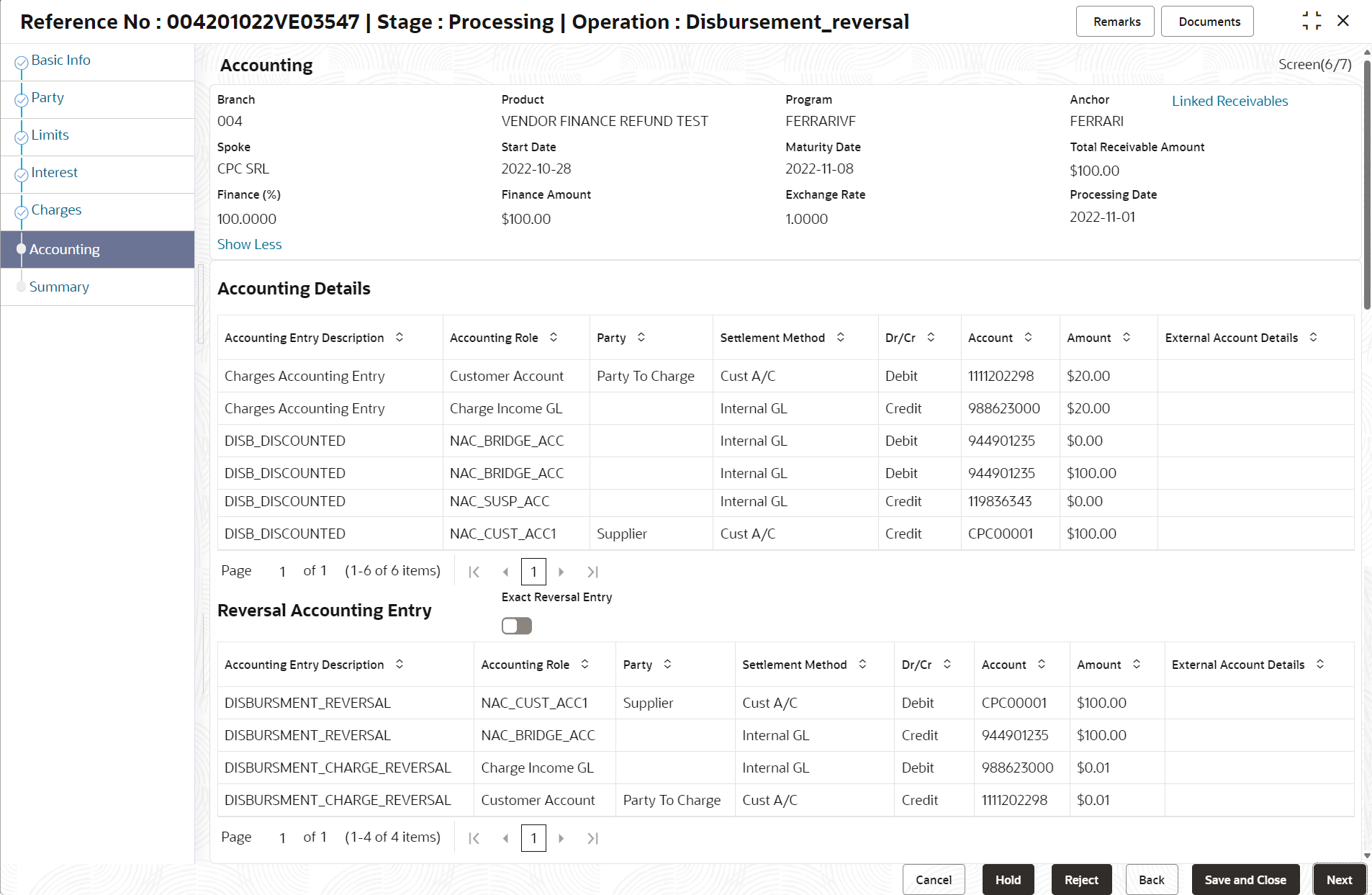Open the Limits step
1372x895 pixels.
tap(50, 135)
